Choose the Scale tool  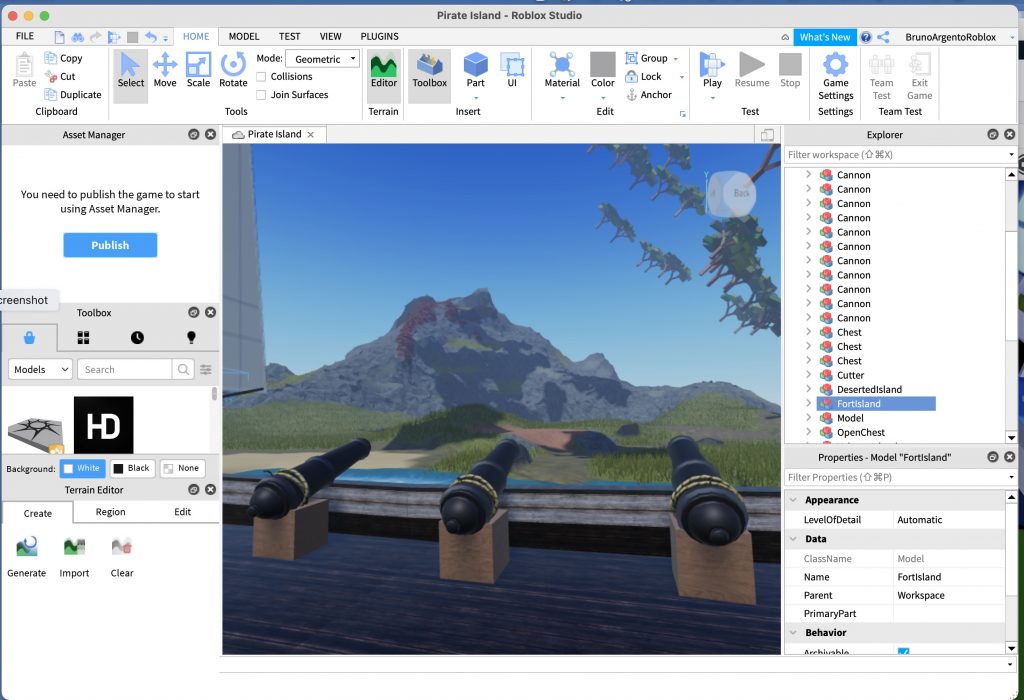coord(198,70)
